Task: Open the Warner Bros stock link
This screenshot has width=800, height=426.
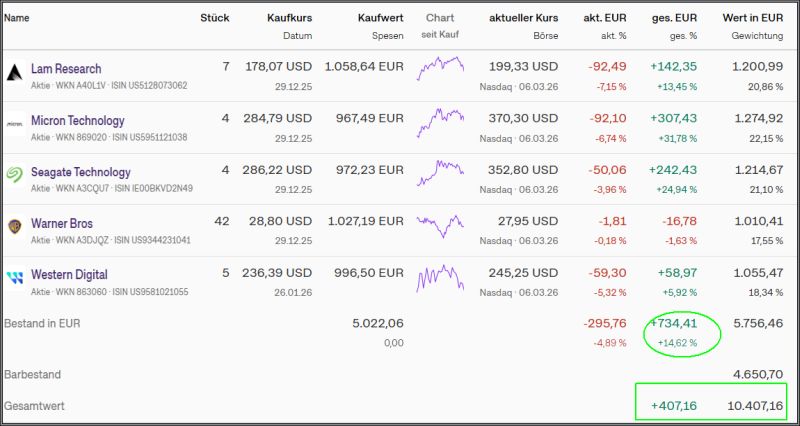Action: tap(62, 223)
